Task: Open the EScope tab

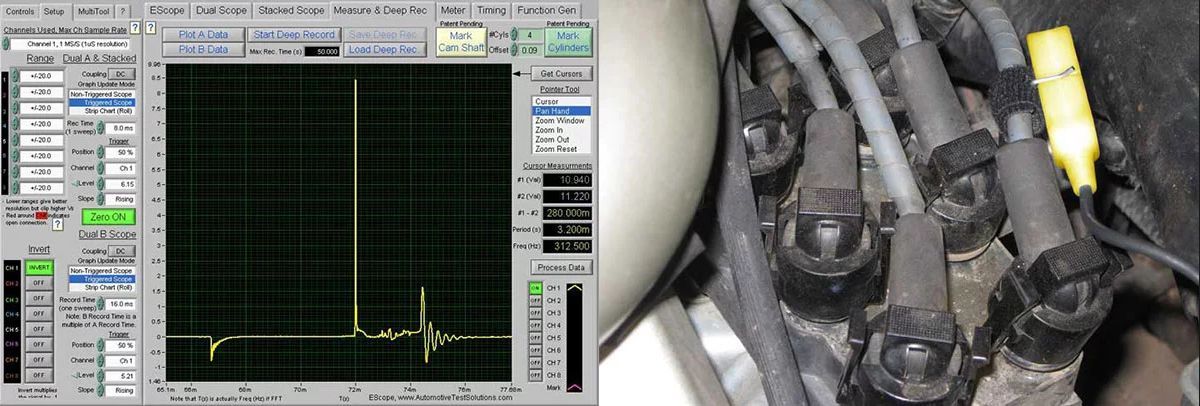Action: (165, 10)
